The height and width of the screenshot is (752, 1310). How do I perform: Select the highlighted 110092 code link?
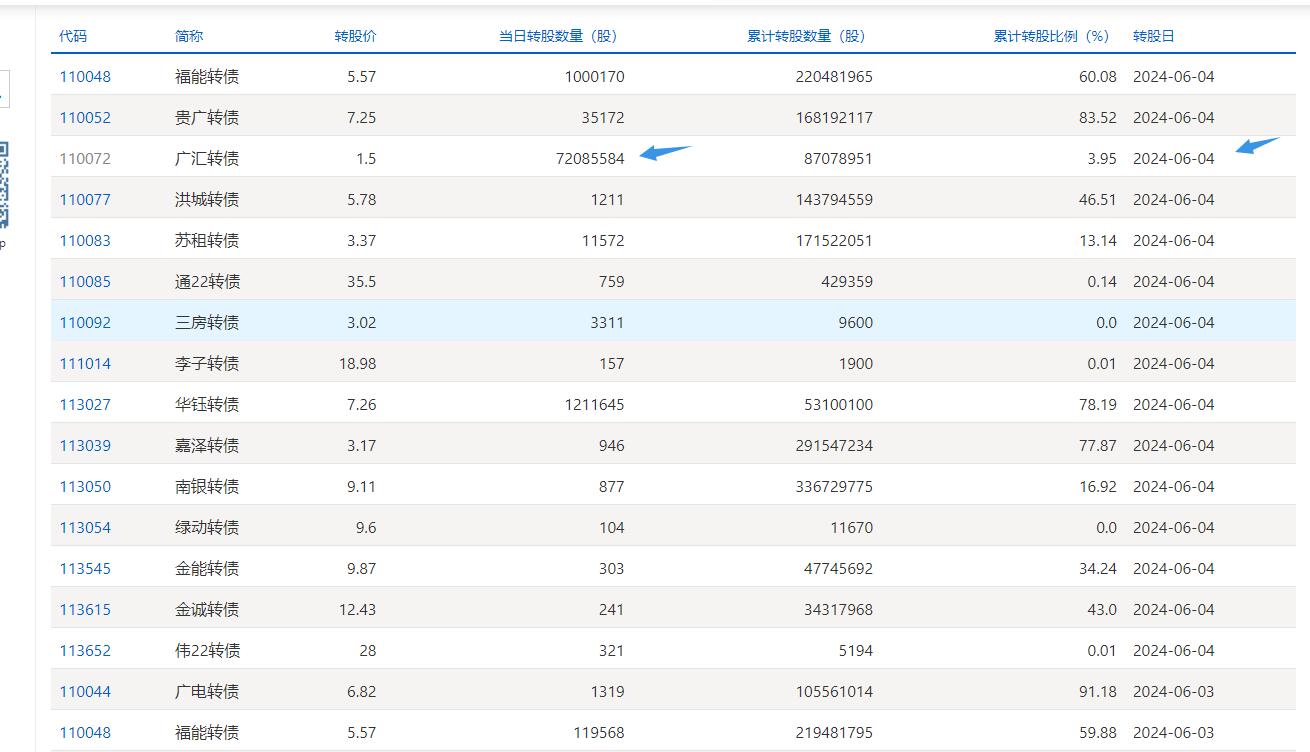tap(85, 323)
